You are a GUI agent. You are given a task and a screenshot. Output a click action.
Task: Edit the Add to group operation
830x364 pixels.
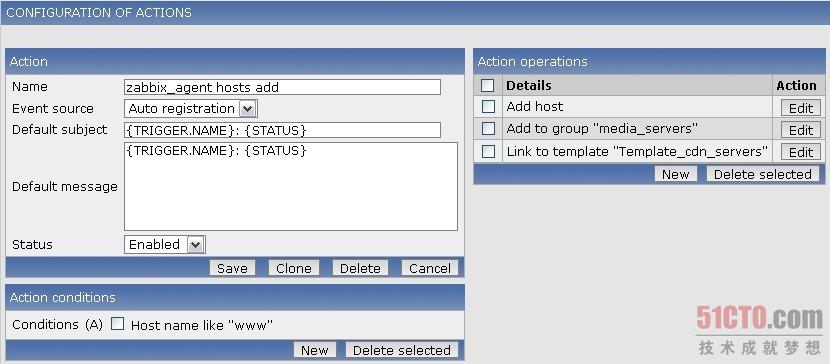tap(800, 130)
